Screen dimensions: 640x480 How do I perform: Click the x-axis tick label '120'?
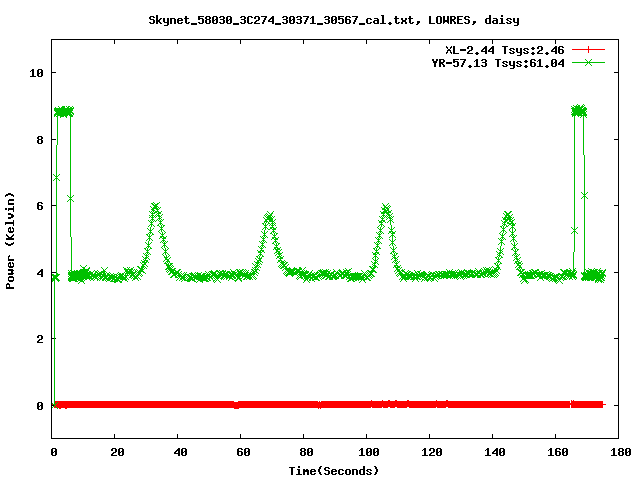pos(432,452)
